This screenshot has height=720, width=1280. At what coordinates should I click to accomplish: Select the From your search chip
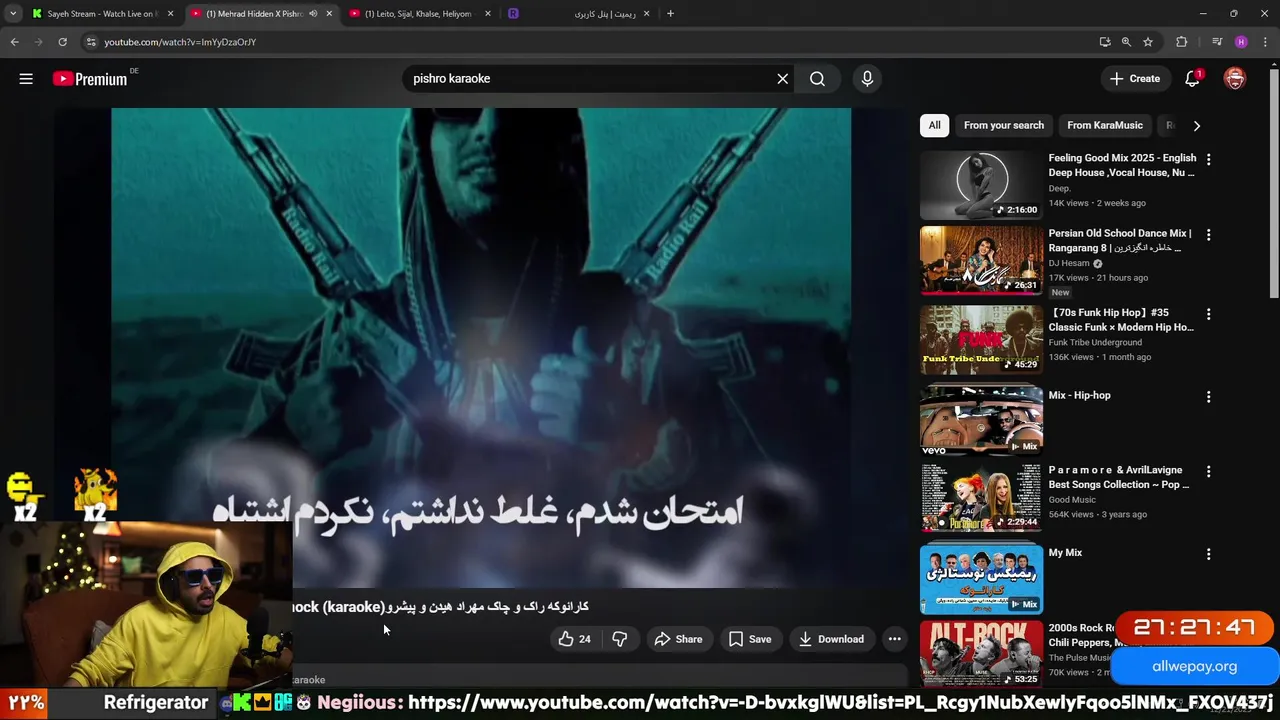[1003, 125]
